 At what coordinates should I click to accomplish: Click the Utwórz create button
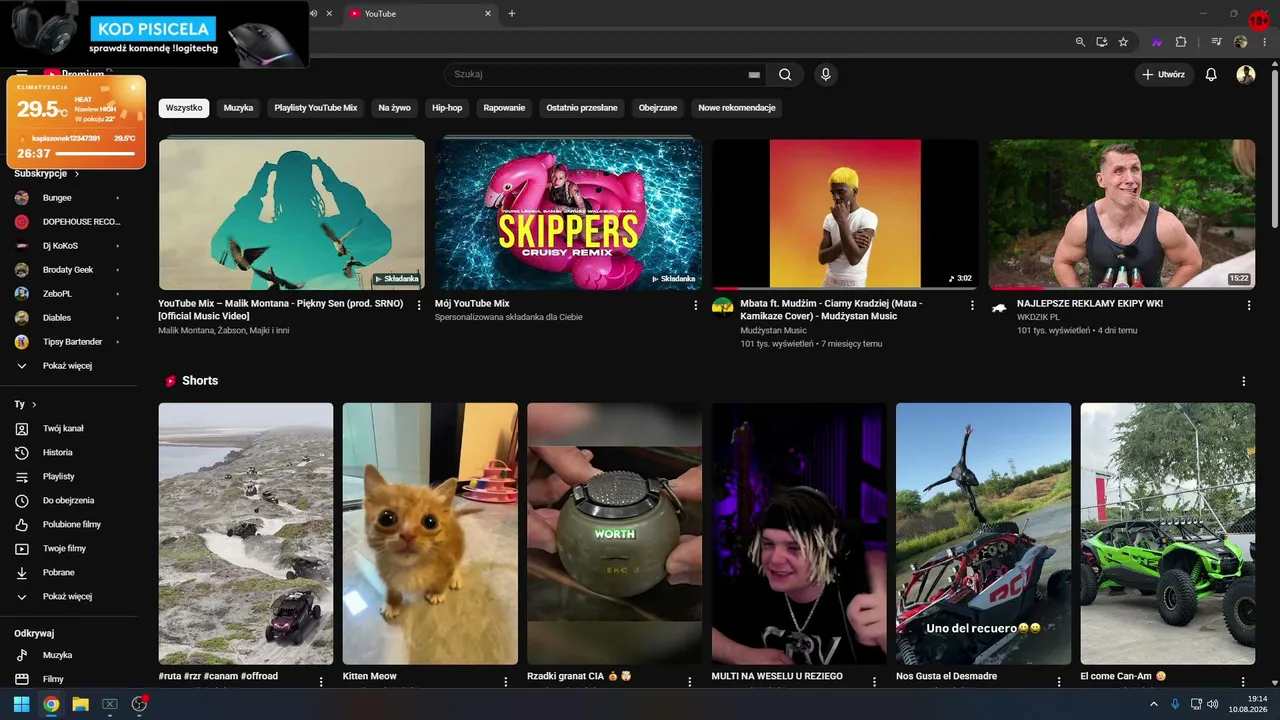[1165, 74]
